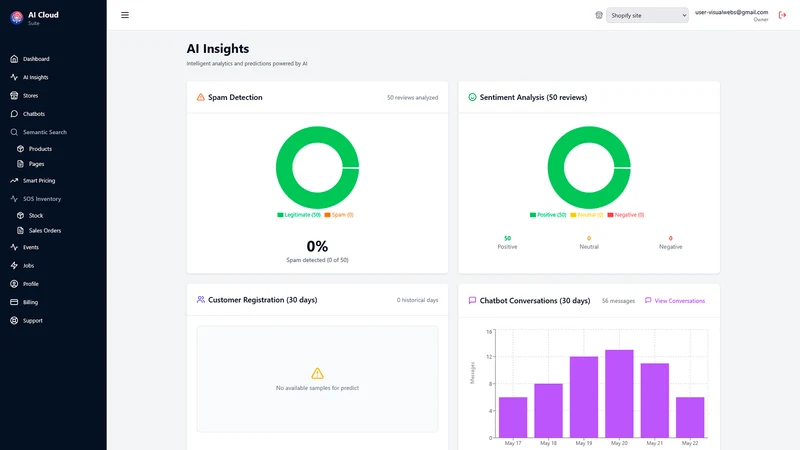Click the "0 historical days" text
800x450 pixels.
417,300
